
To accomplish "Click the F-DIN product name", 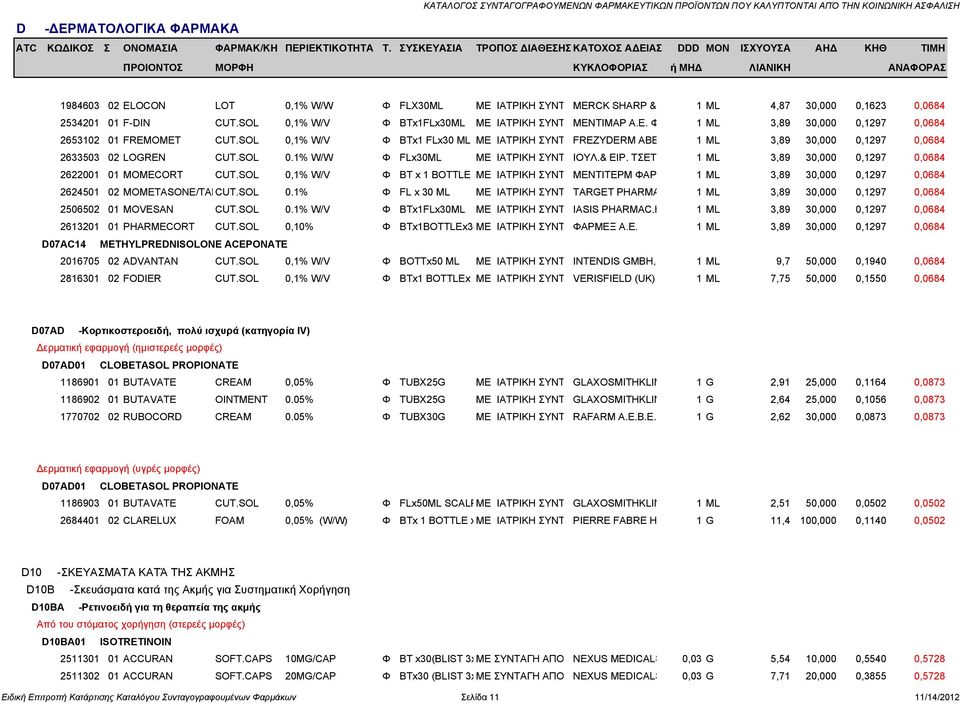I will pos(137,123).
